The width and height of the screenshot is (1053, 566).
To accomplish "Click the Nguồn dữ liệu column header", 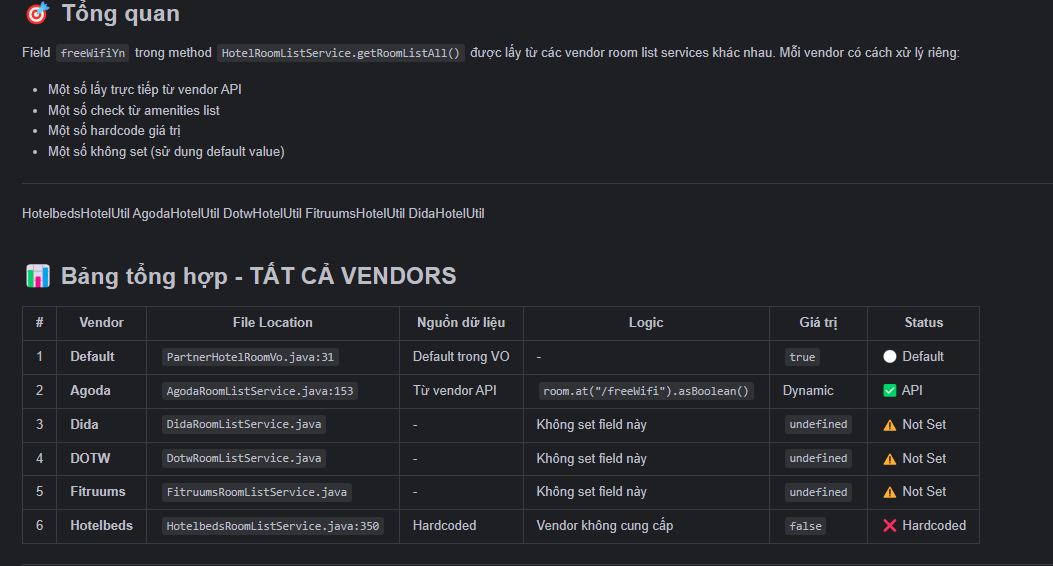I will click(461, 323).
